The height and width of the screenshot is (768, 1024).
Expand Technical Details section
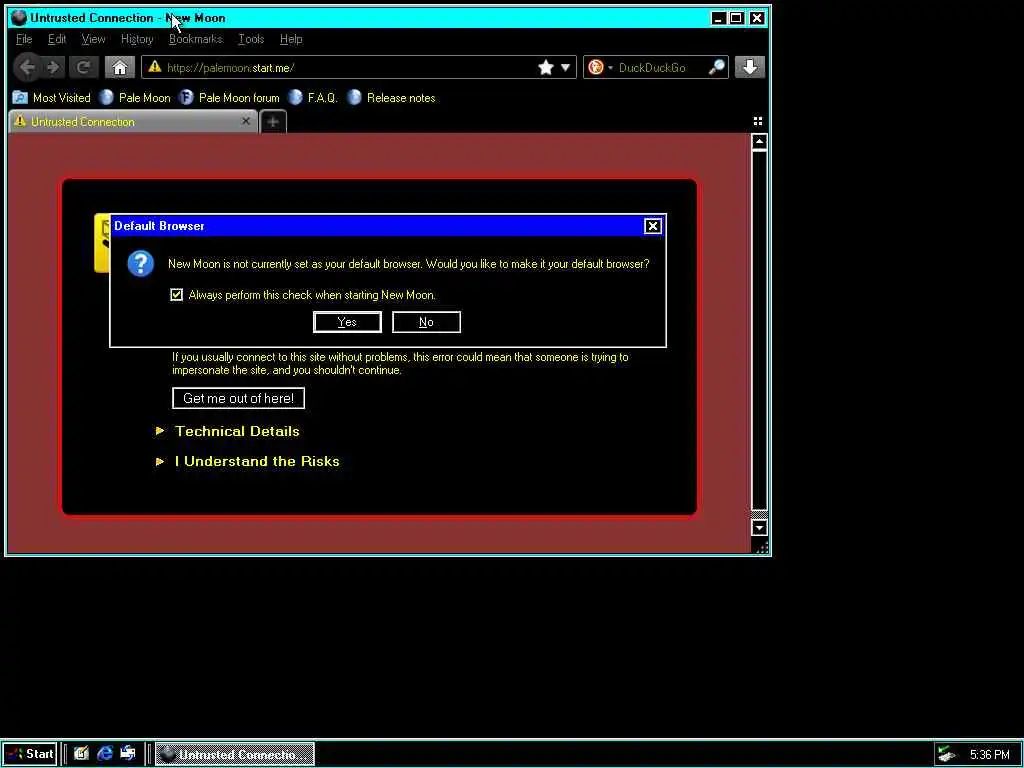228,431
